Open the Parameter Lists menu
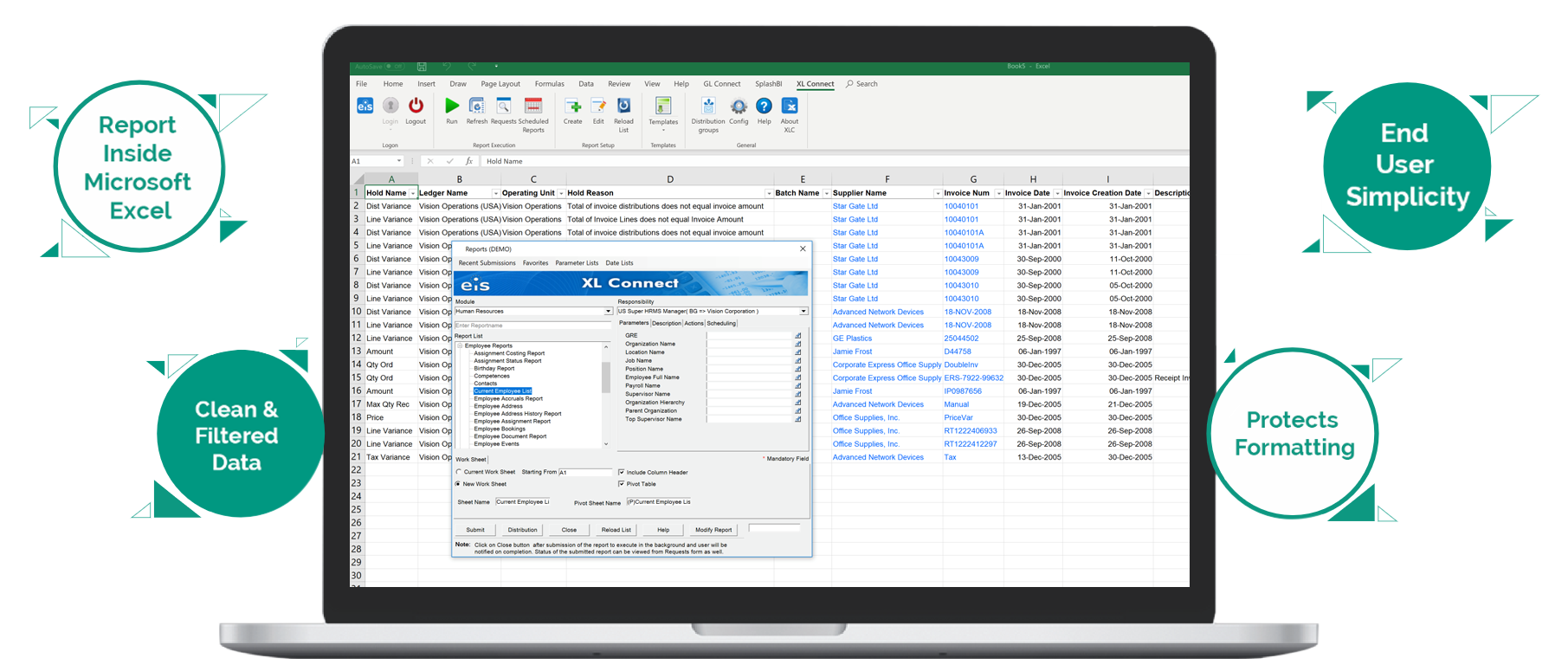The image size is (1568, 671). tap(577, 263)
